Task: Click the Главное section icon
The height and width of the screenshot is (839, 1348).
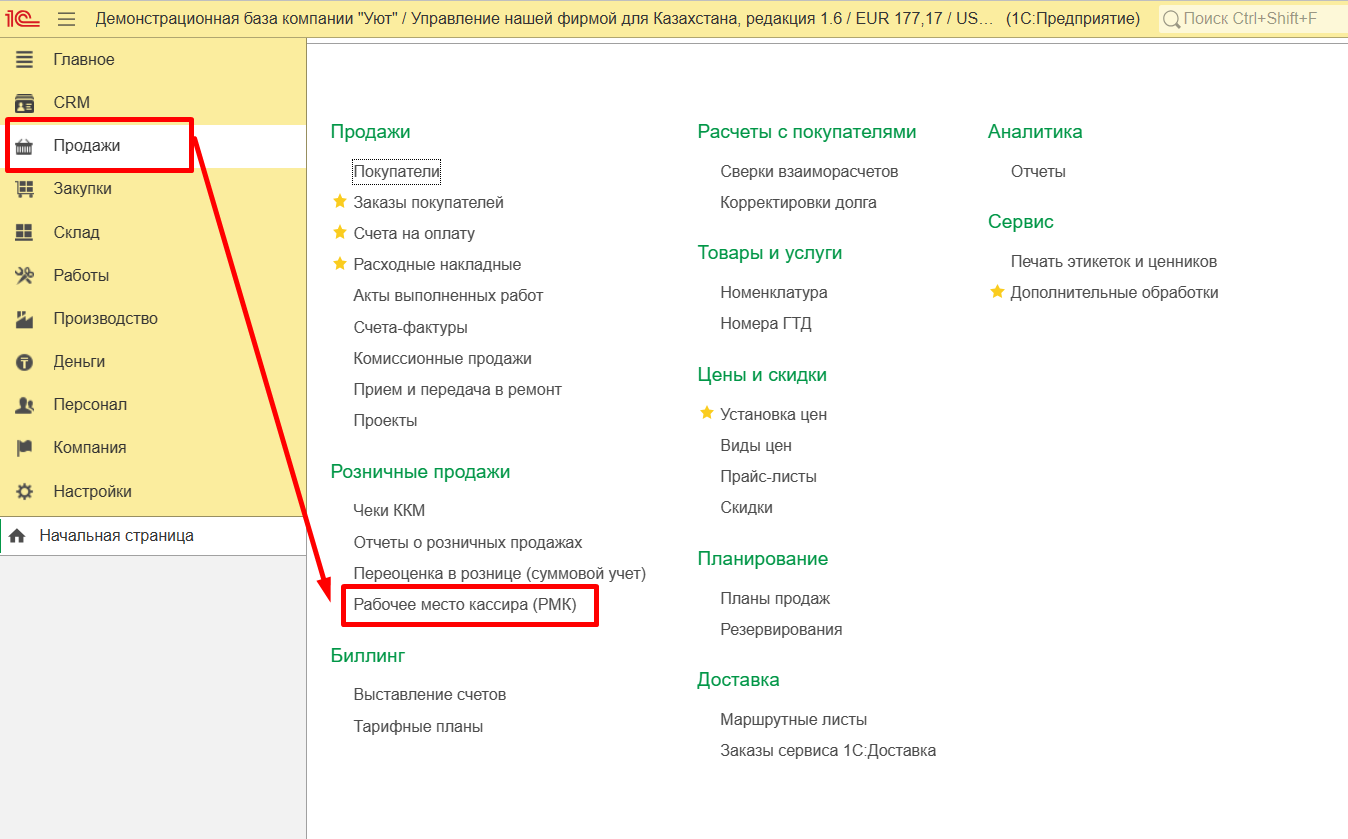Action: 24,60
